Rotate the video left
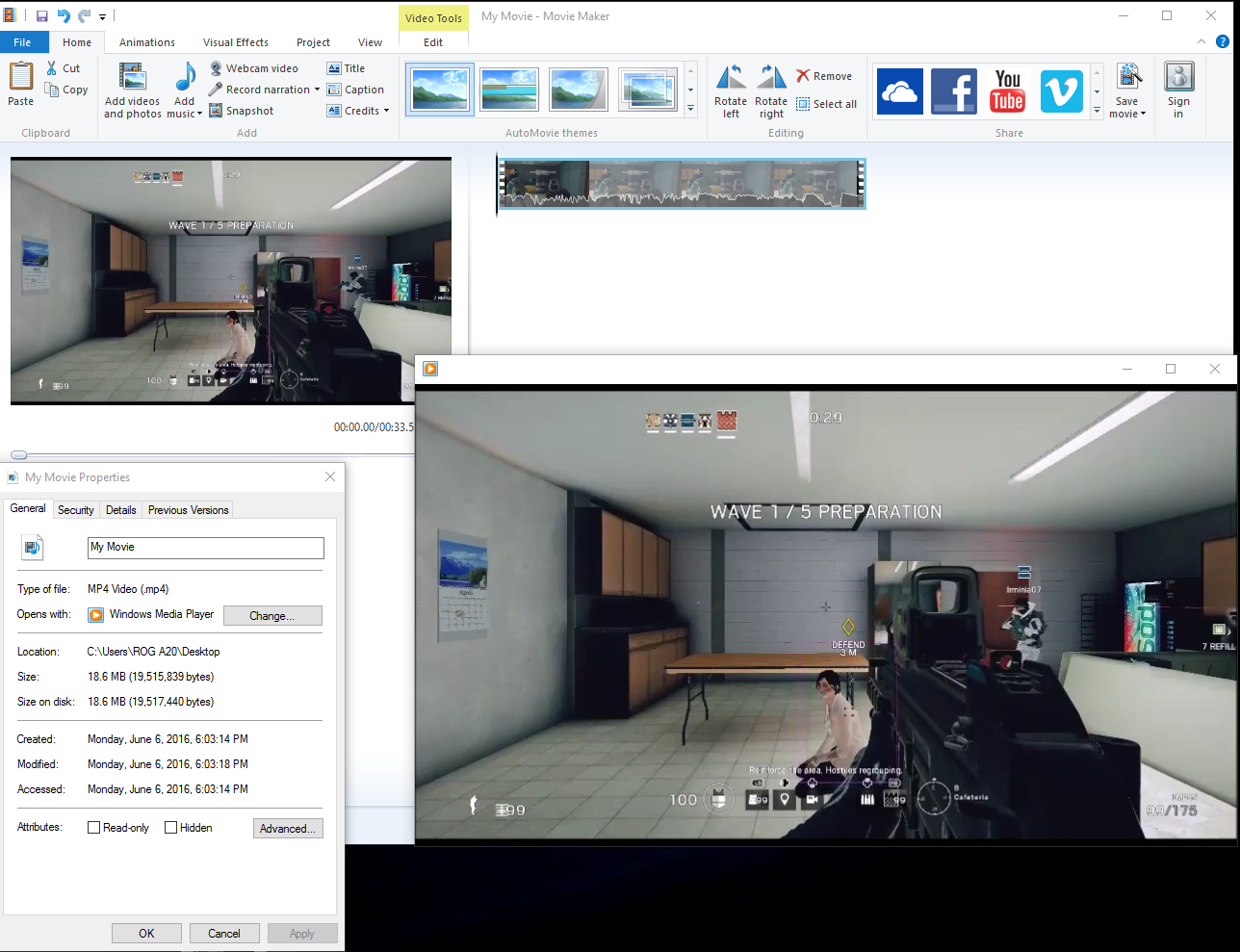 (x=731, y=90)
